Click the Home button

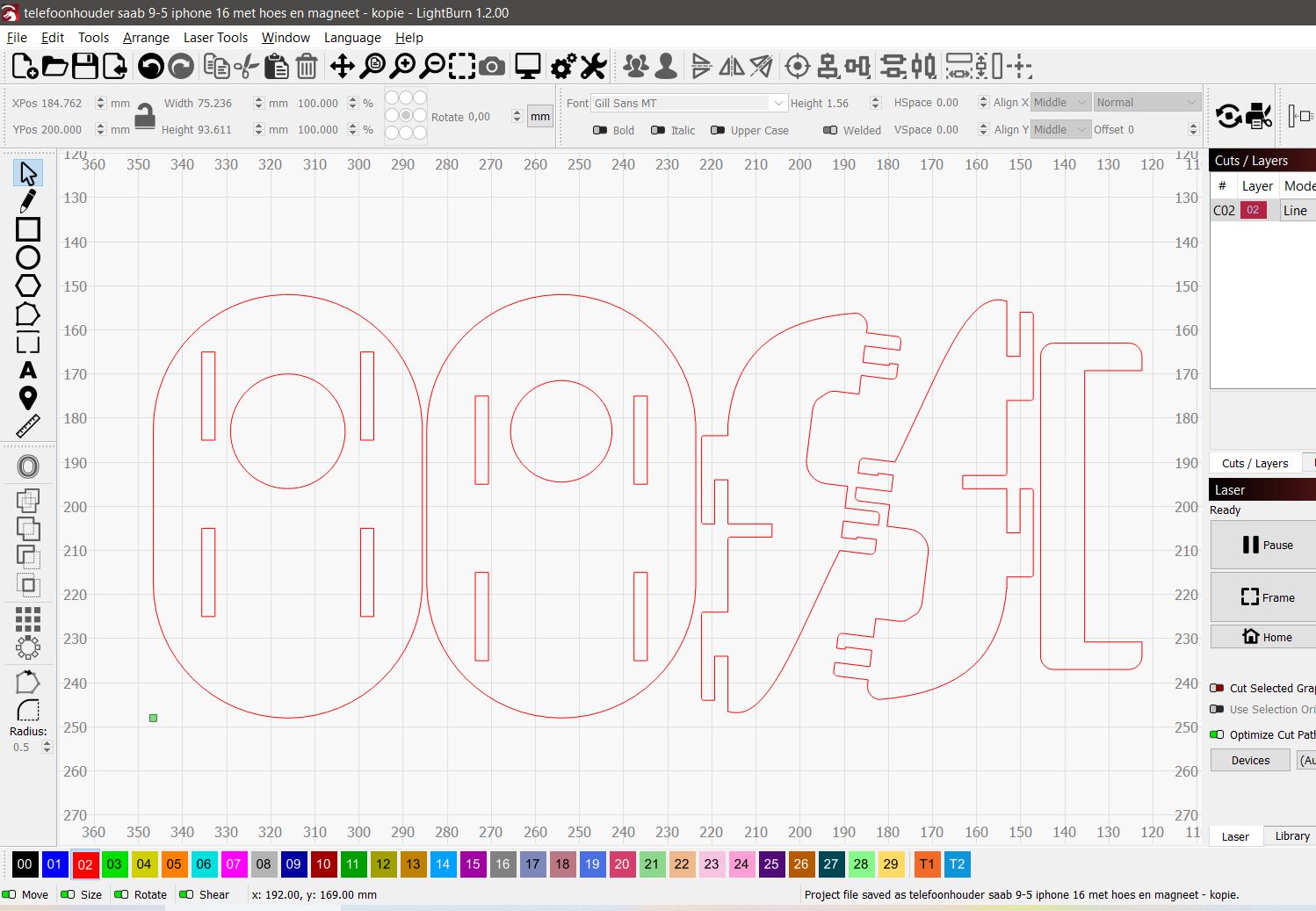pyautogui.click(x=1263, y=637)
